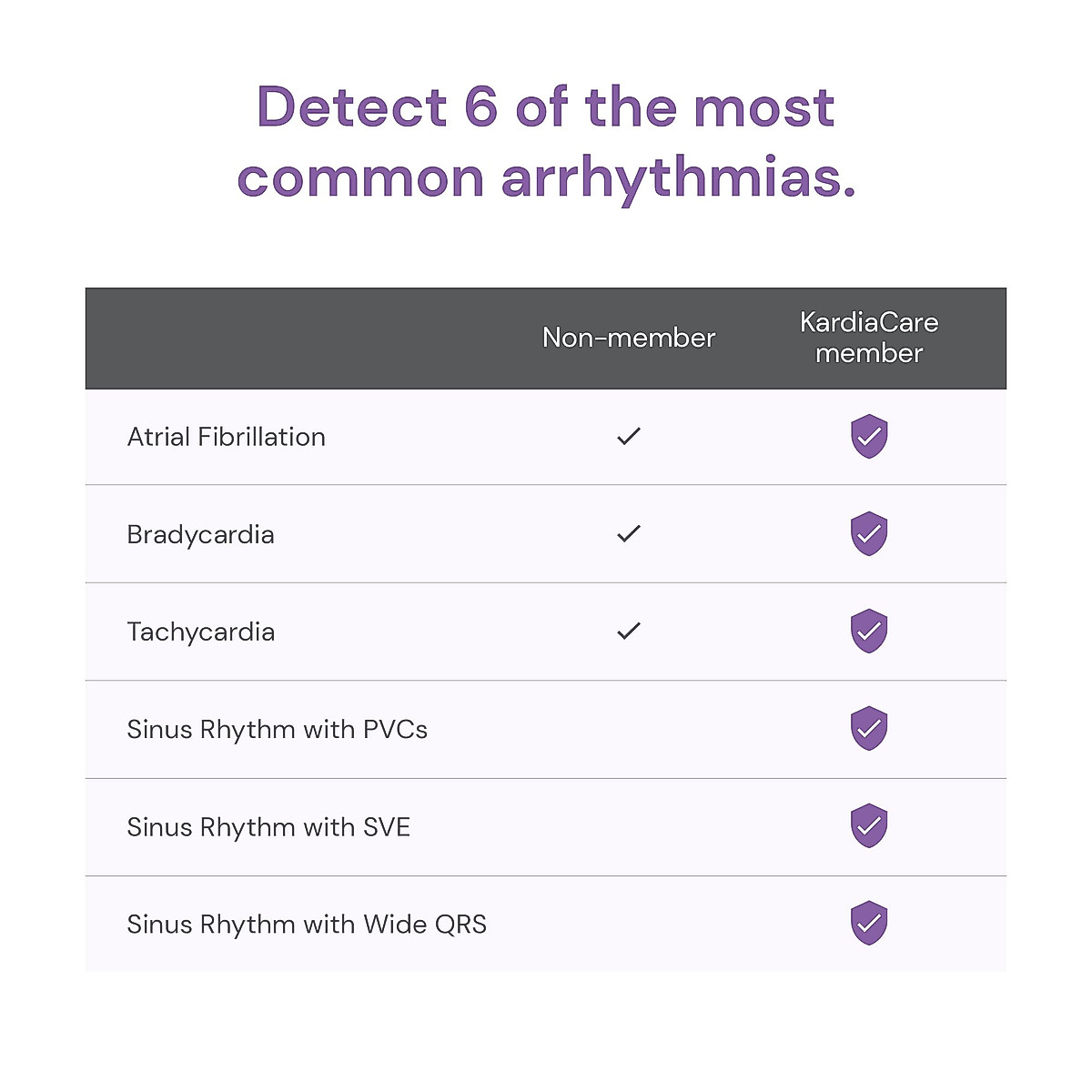
Task: Click the Non-member checkmark for Atrial Fibrillation
Action: tap(629, 437)
